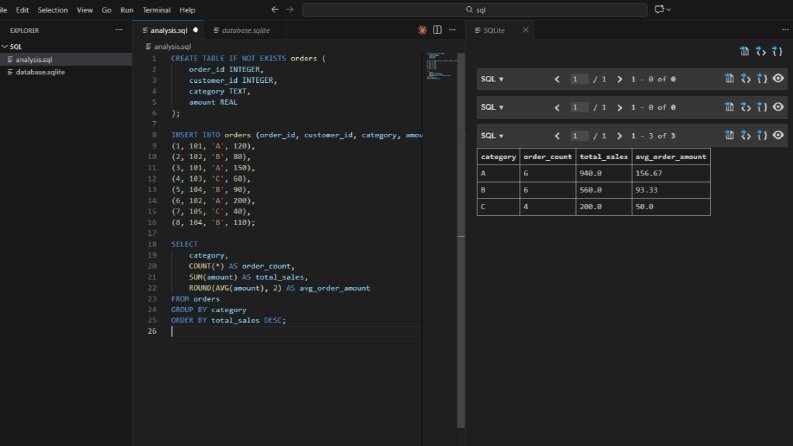Split the editor to the right

pos(437,30)
